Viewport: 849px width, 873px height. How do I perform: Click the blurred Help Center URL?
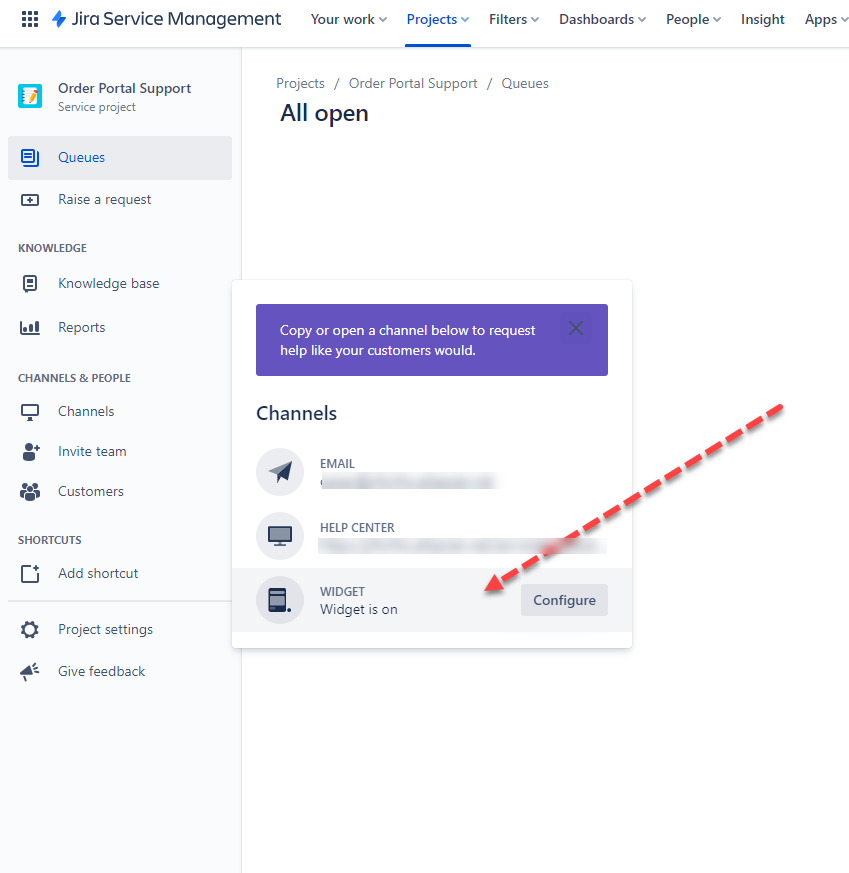pyautogui.click(x=462, y=546)
